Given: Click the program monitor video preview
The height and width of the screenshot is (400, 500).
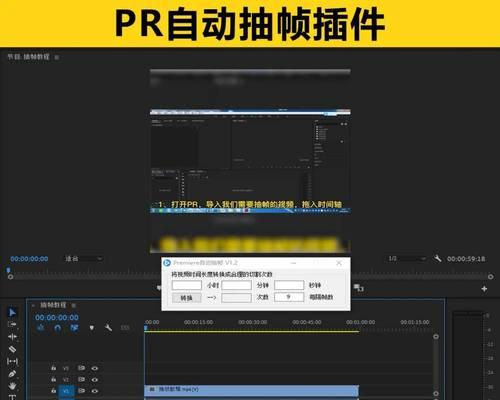Looking at the screenshot, I should point(250,161).
